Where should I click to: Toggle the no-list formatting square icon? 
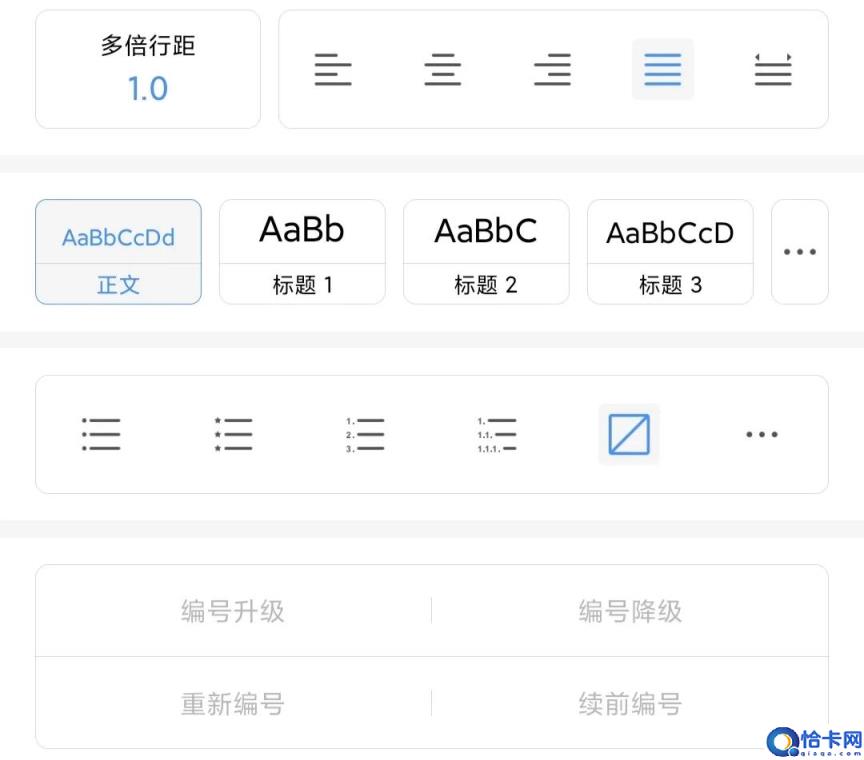tap(628, 434)
